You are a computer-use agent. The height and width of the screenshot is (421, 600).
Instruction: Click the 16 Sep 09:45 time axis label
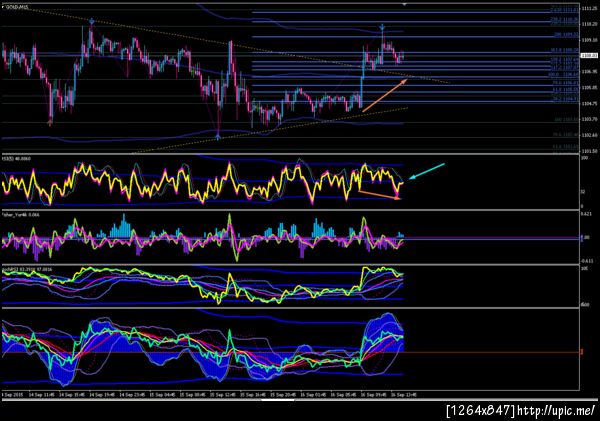373,395
